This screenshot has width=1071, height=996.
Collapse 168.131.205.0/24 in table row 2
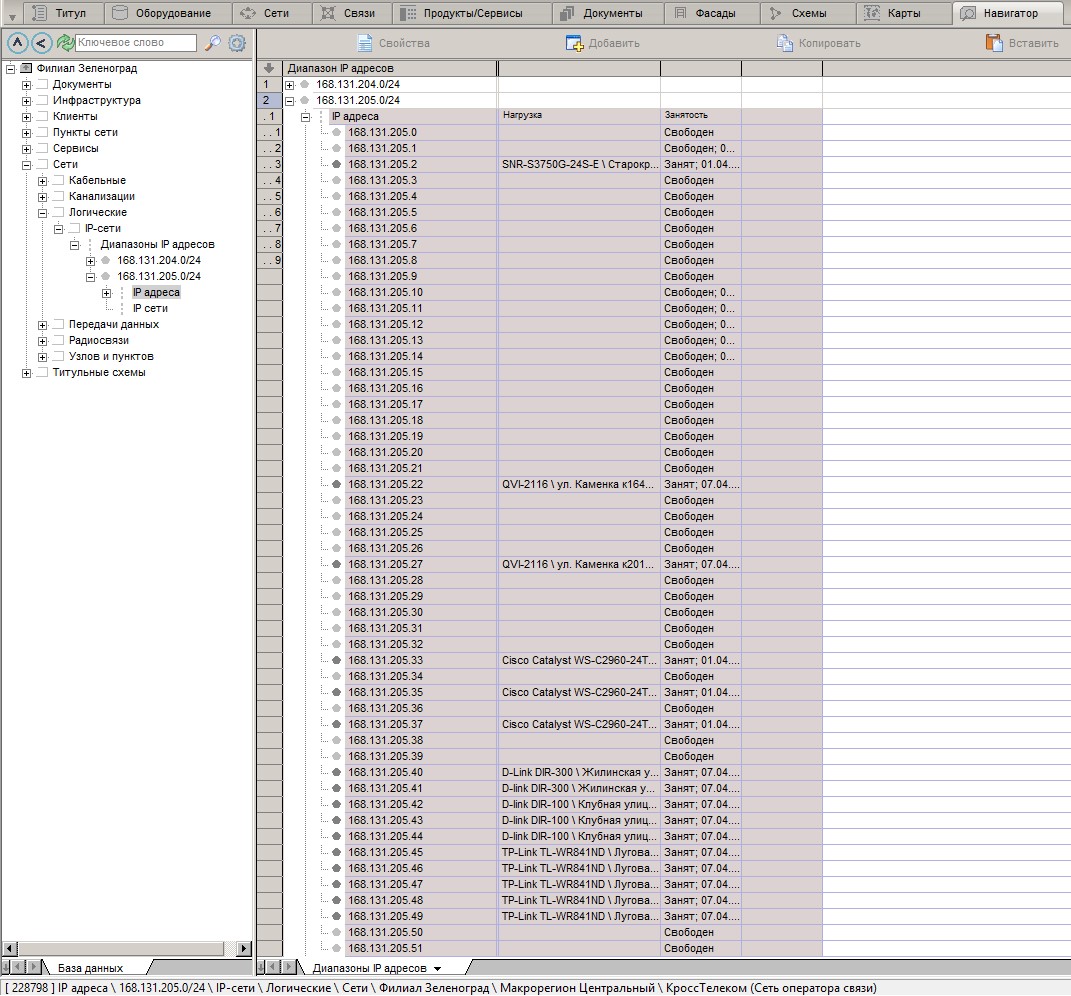[290, 101]
